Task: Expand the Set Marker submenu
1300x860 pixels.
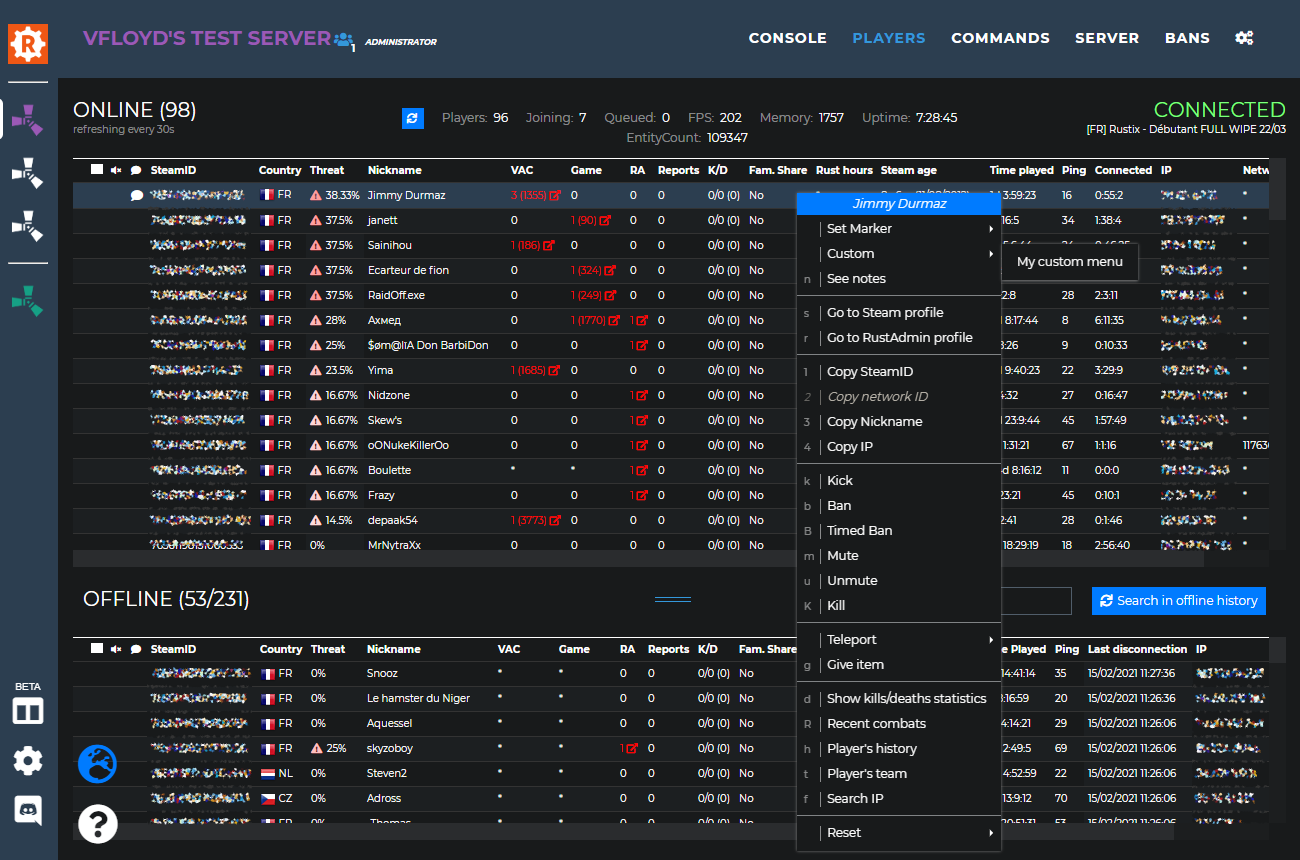Action: point(899,229)
